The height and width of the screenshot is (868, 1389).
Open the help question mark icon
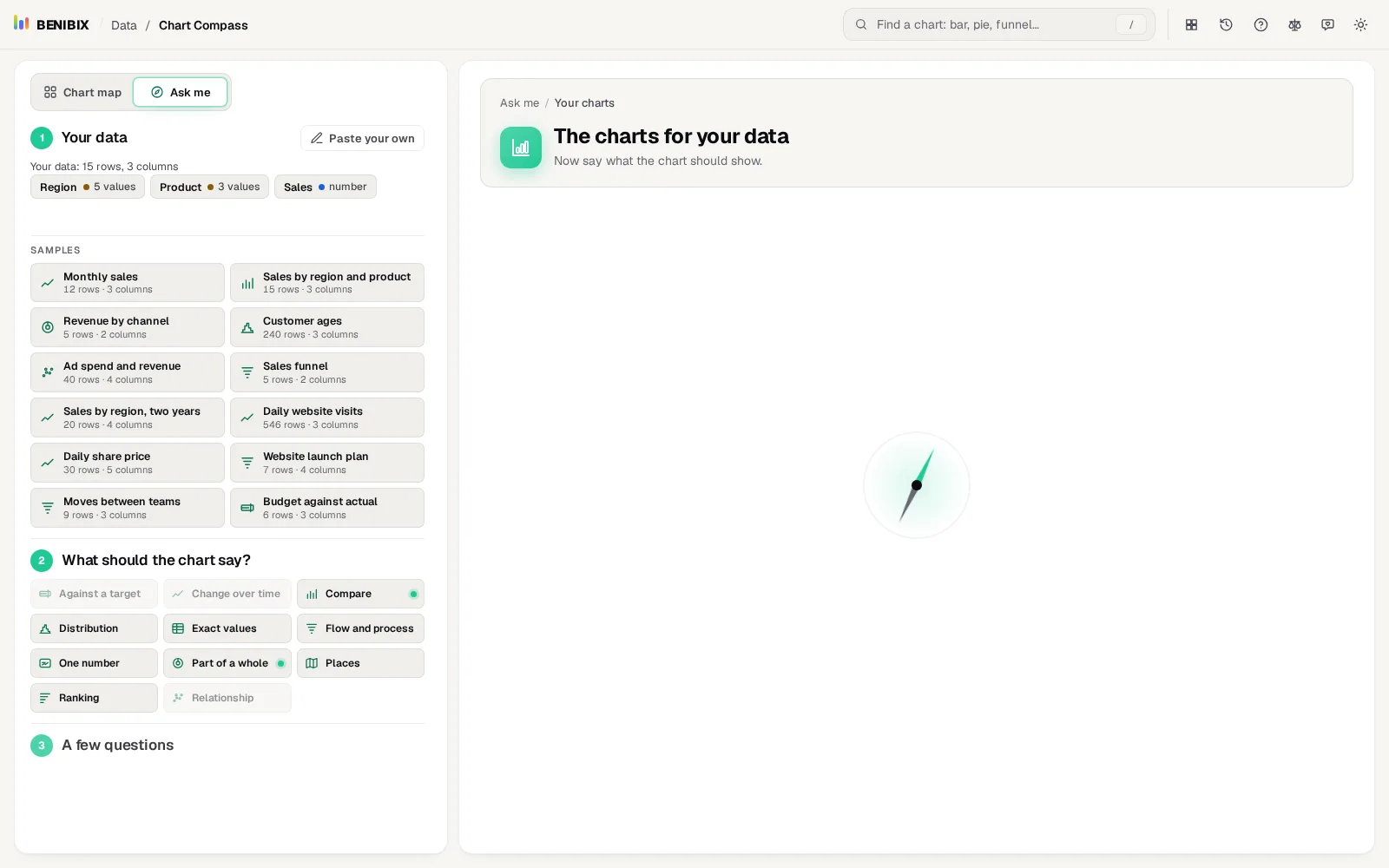1261,25
